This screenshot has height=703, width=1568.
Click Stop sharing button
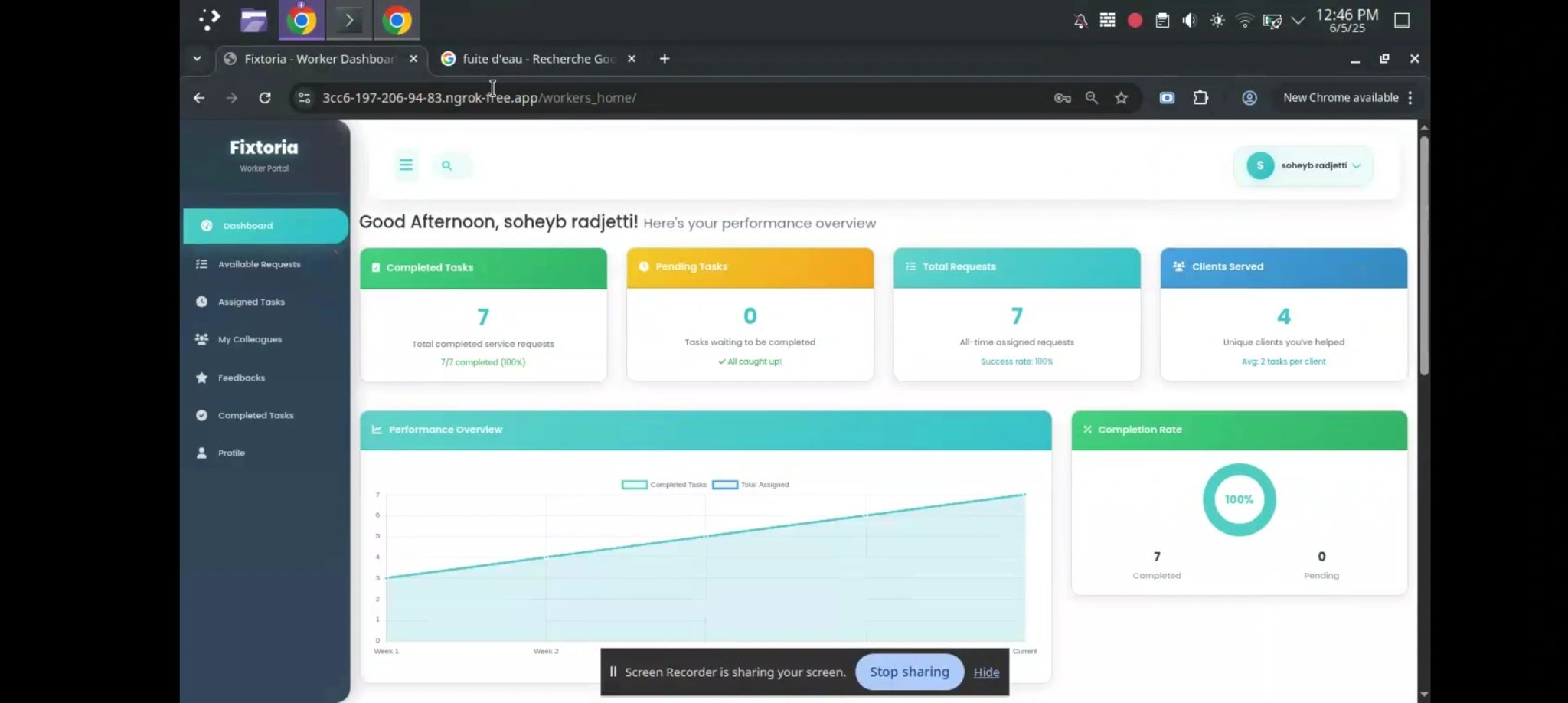click(909, 672)
